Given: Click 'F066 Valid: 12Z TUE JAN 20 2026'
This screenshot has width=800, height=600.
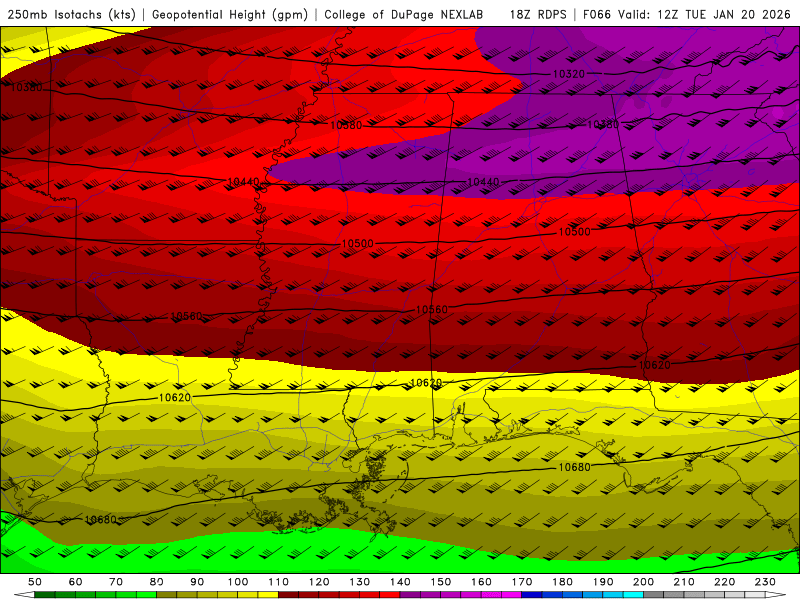Looking at the screenshot, I should click(x=687, y=15).
